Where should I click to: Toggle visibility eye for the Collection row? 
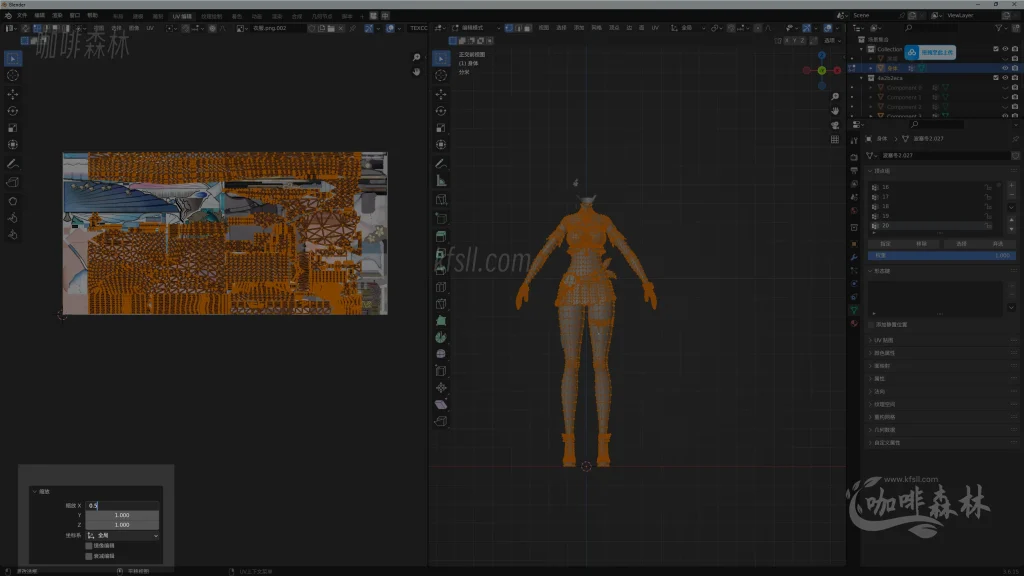(1005, 49)
